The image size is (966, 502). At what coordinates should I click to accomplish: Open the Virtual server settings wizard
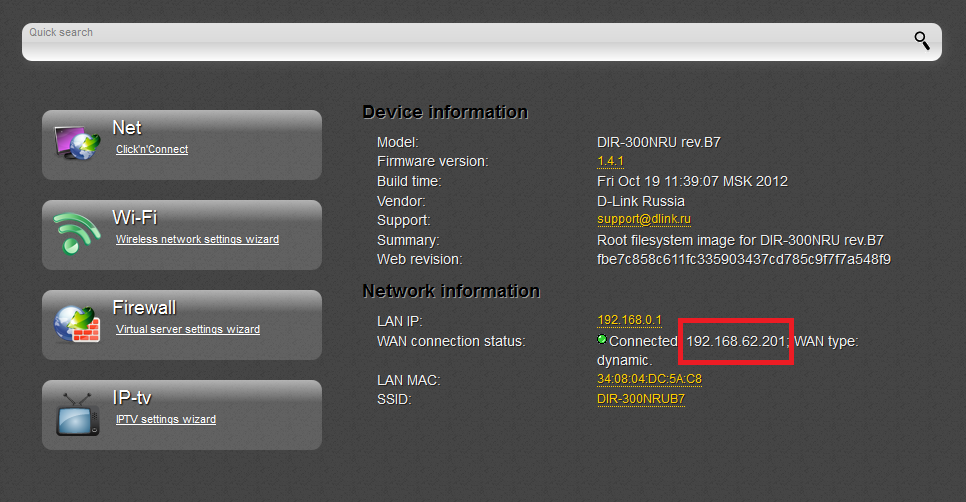(188, 329)
